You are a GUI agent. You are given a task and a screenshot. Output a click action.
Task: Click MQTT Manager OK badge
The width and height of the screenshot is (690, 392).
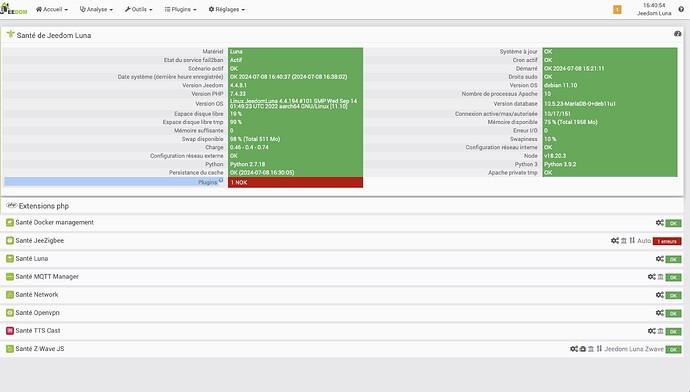(673, 278)
